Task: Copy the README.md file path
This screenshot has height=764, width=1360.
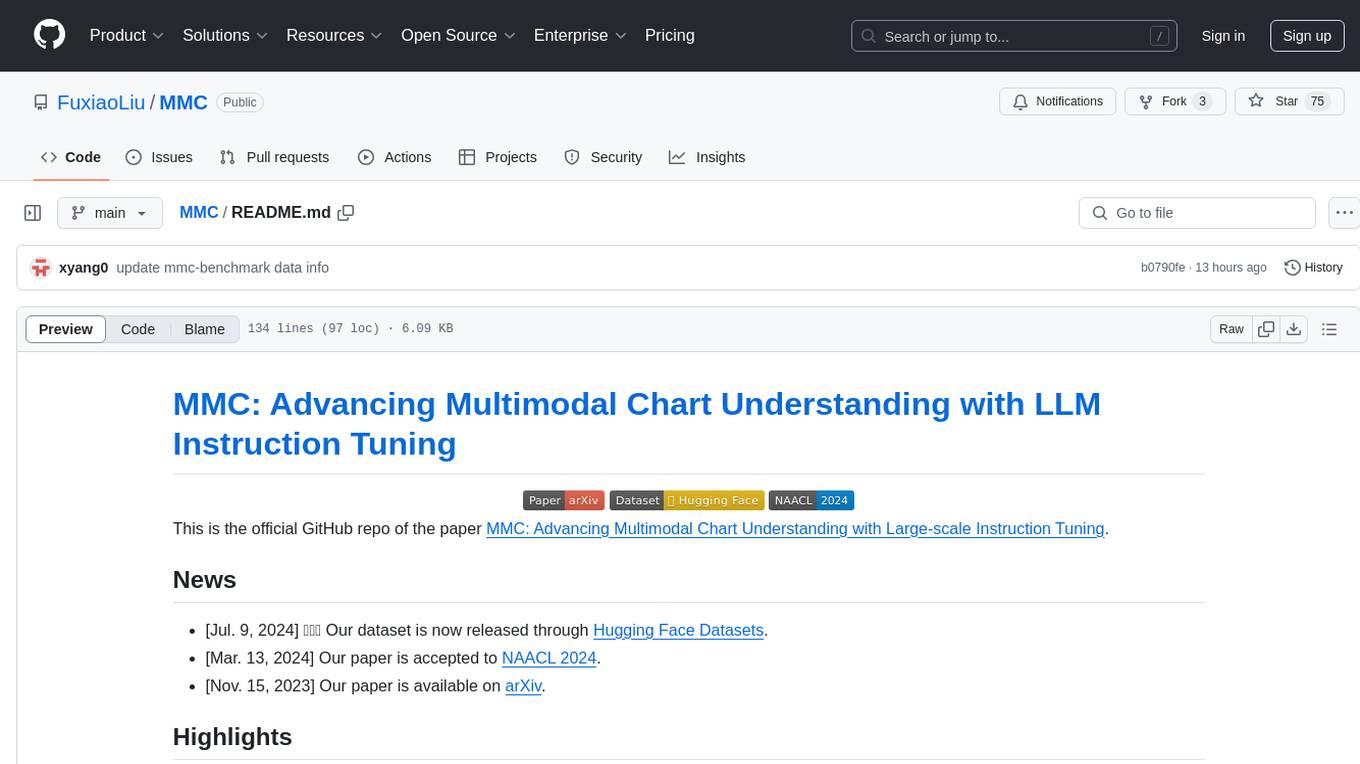Action: pos(346,212)
